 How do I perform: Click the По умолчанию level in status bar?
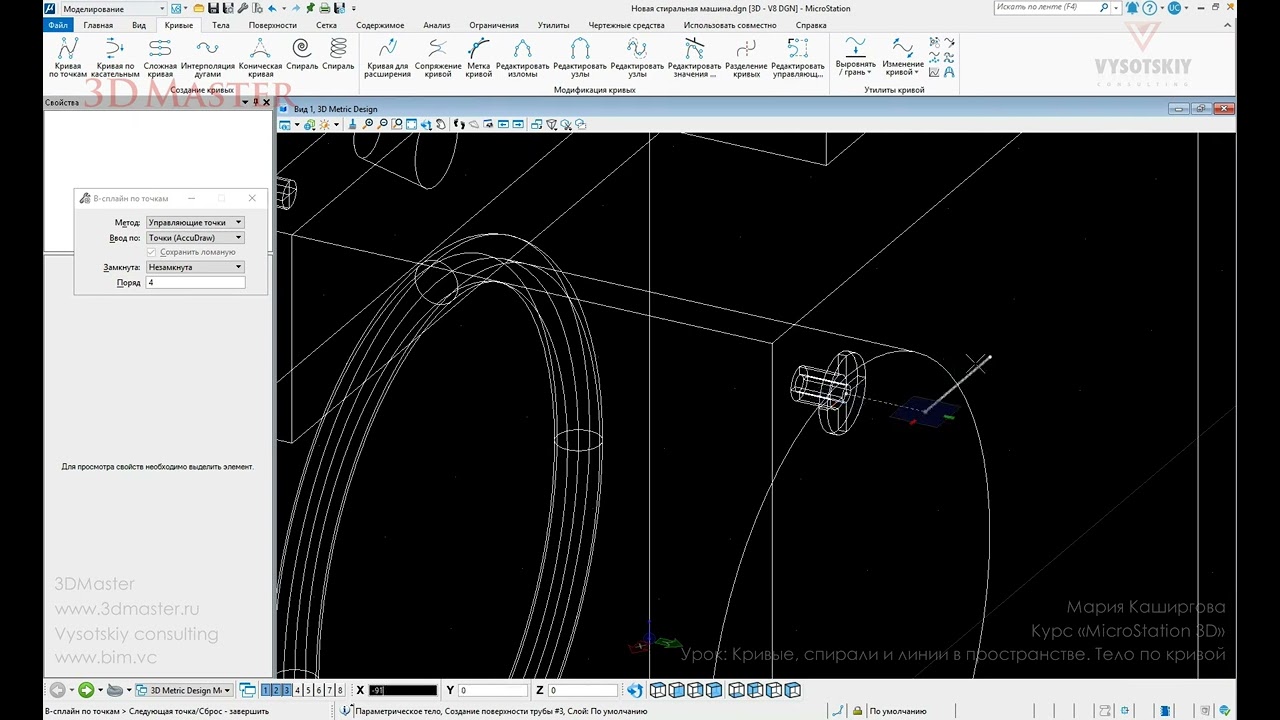[898, 711]
